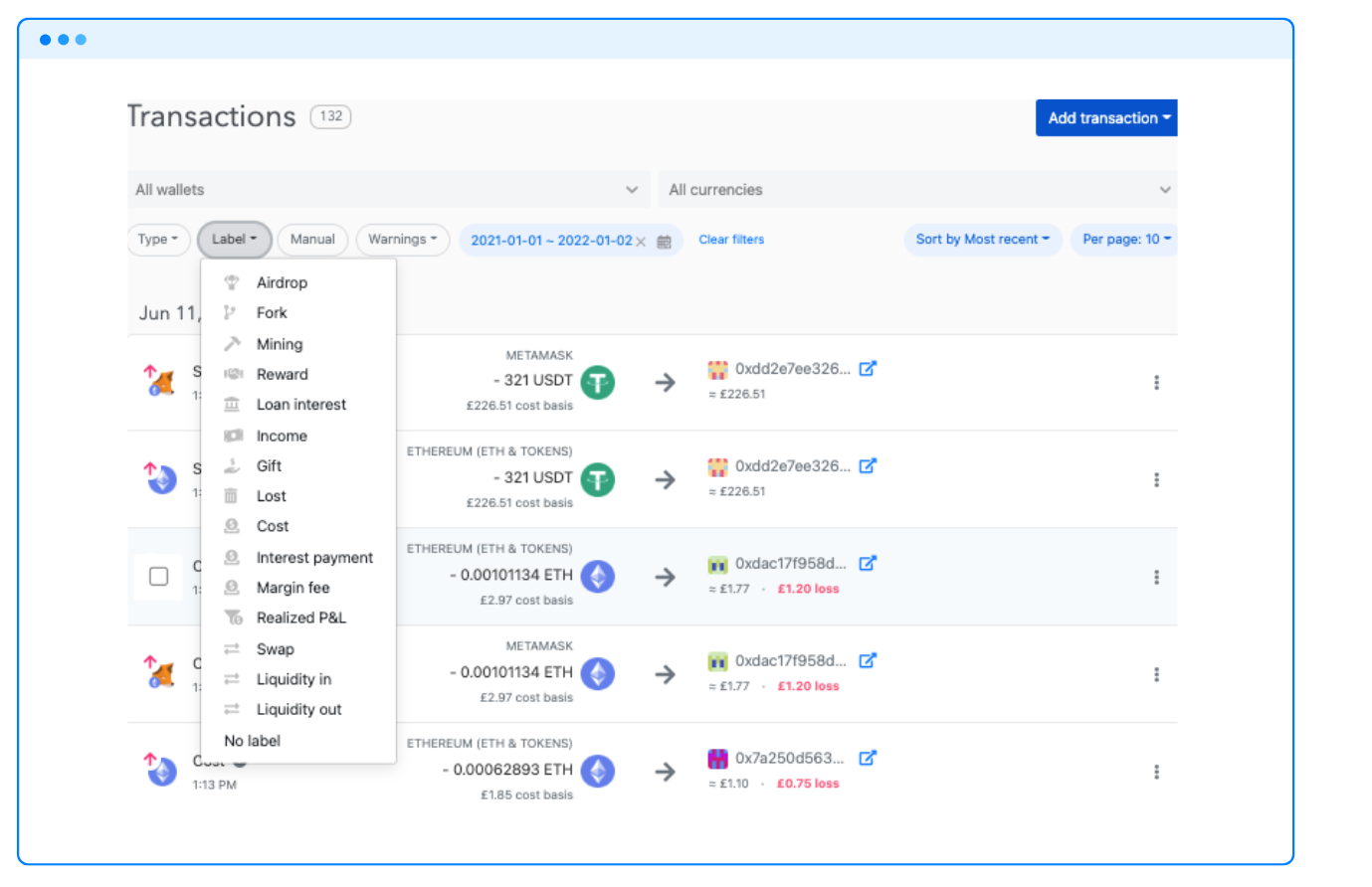Click the ETH coin icon in third row

pos(598,577)
